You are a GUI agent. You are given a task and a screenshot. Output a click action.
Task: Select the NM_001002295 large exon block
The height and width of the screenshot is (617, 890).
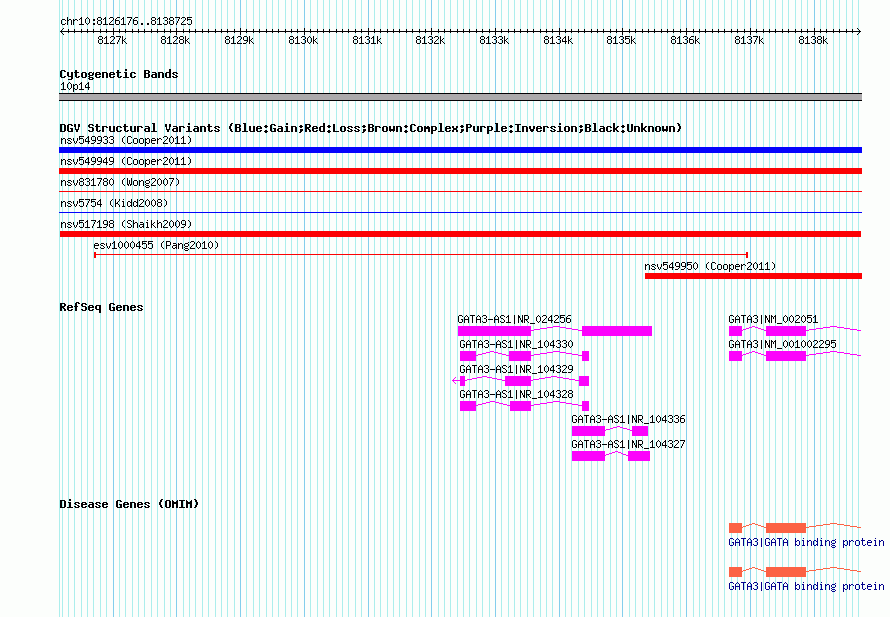[786, 356]
